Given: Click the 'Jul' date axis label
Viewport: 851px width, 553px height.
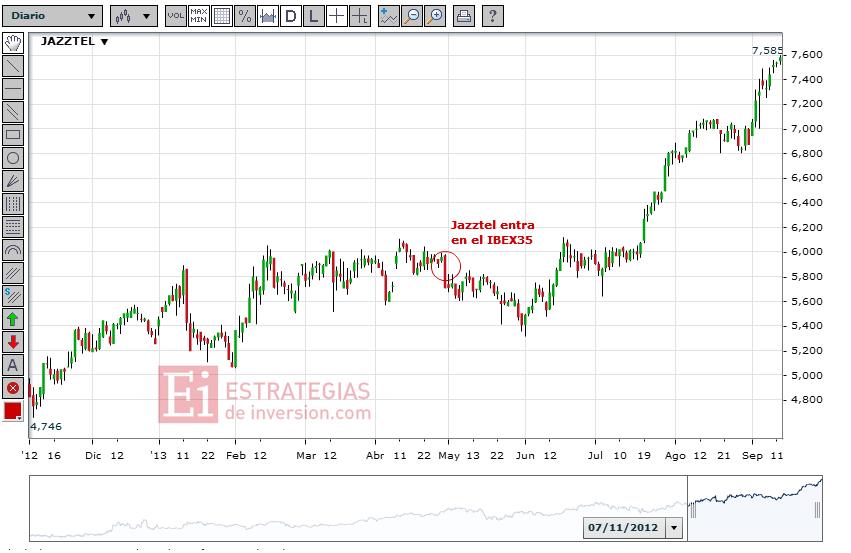Looking at the screenshot, I should [595, 456].
